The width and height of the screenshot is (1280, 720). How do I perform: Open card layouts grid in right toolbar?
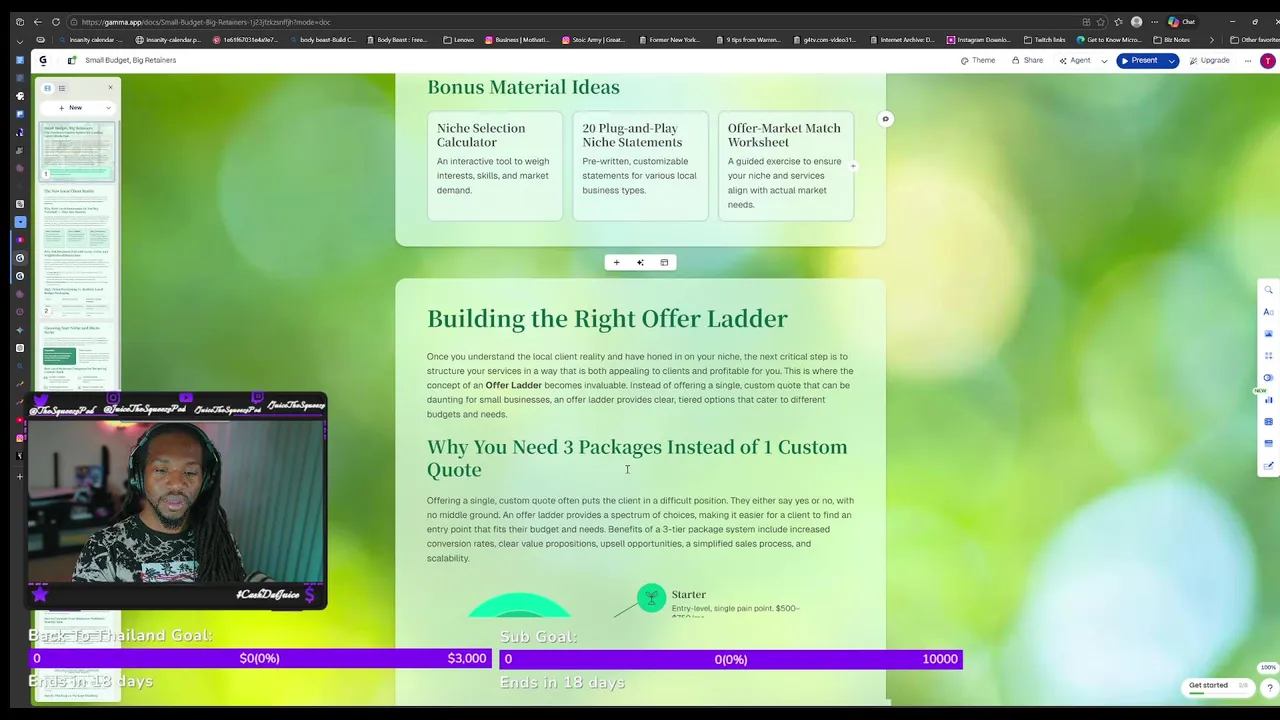tap(1269, 356)
